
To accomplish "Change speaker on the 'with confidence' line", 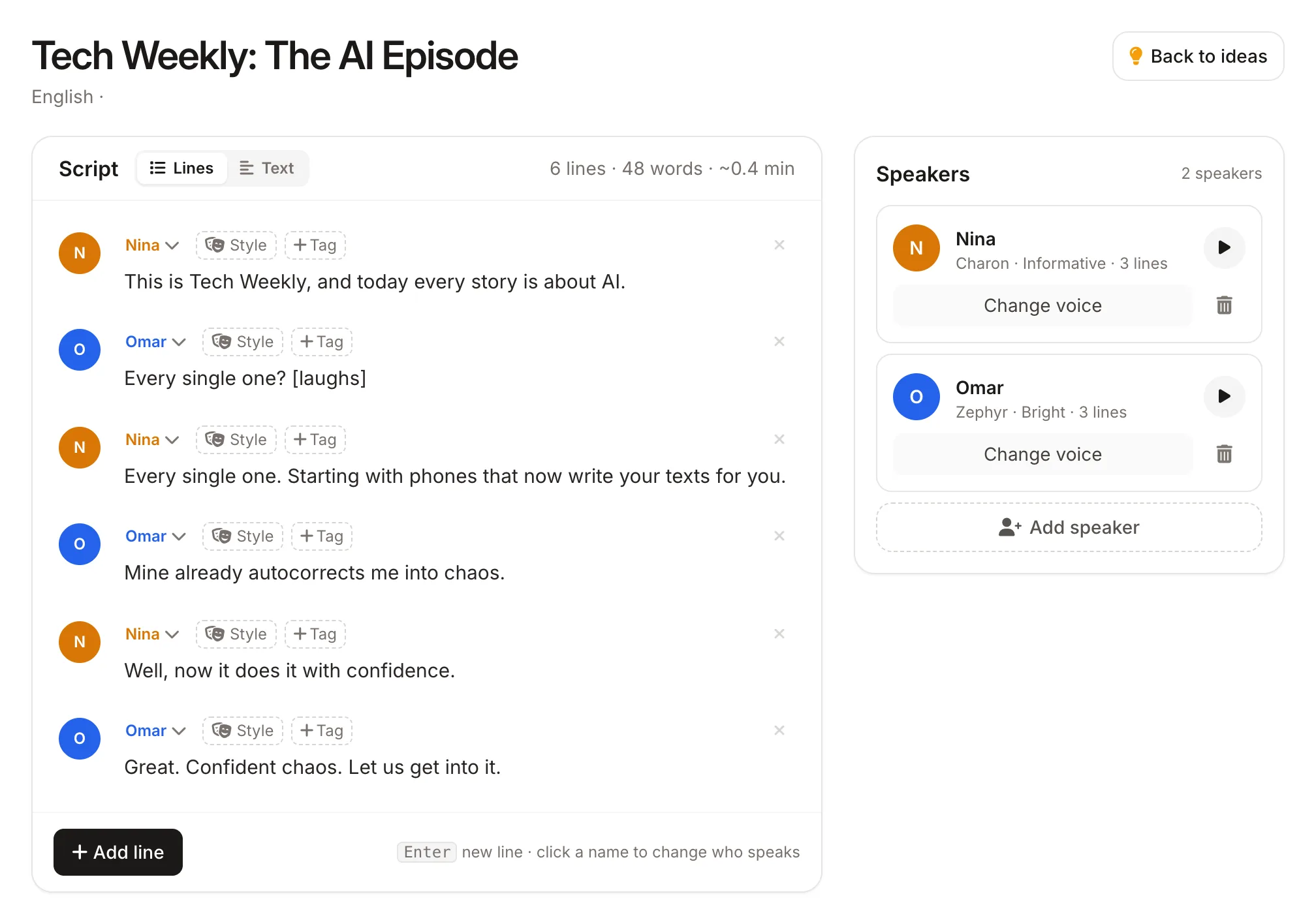I will 152,634.
